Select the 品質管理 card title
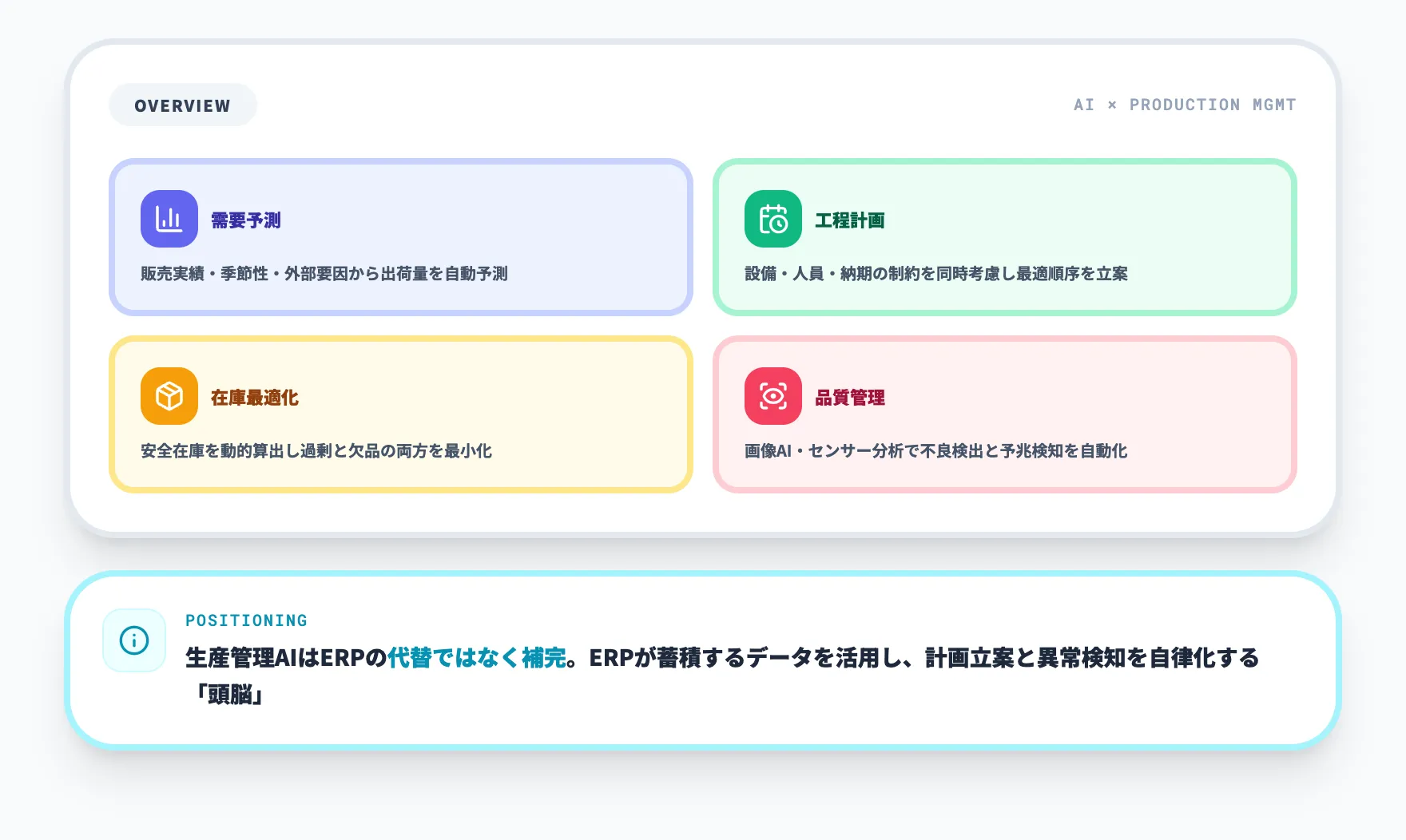The height and width of the screenshot is (840, 1406). [852, 396]
